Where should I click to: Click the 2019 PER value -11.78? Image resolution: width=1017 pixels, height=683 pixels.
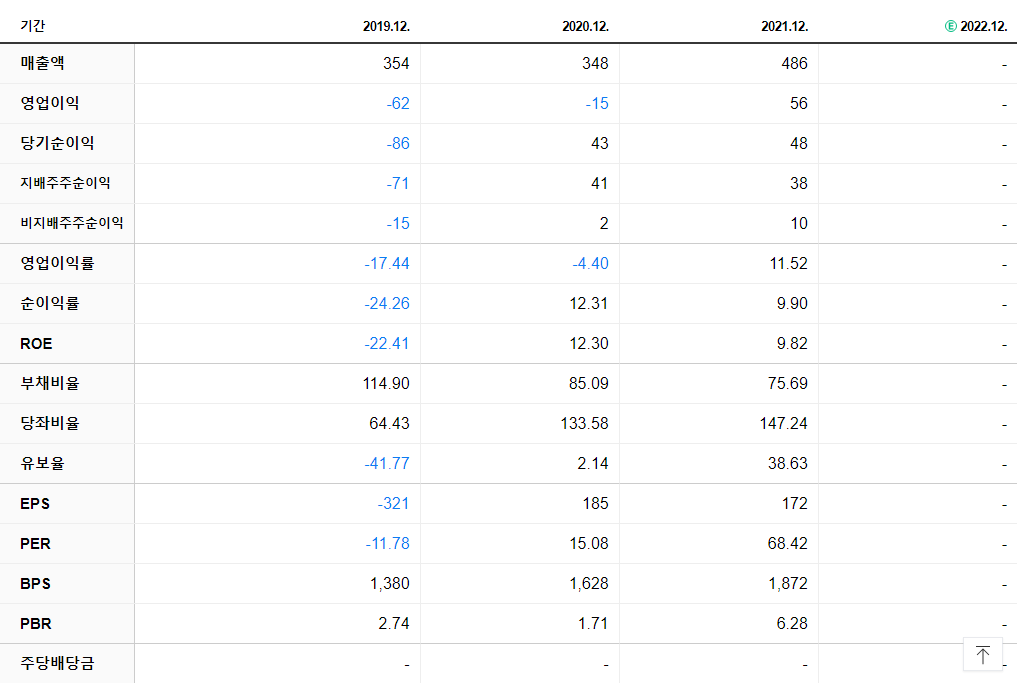coord(387,544)
